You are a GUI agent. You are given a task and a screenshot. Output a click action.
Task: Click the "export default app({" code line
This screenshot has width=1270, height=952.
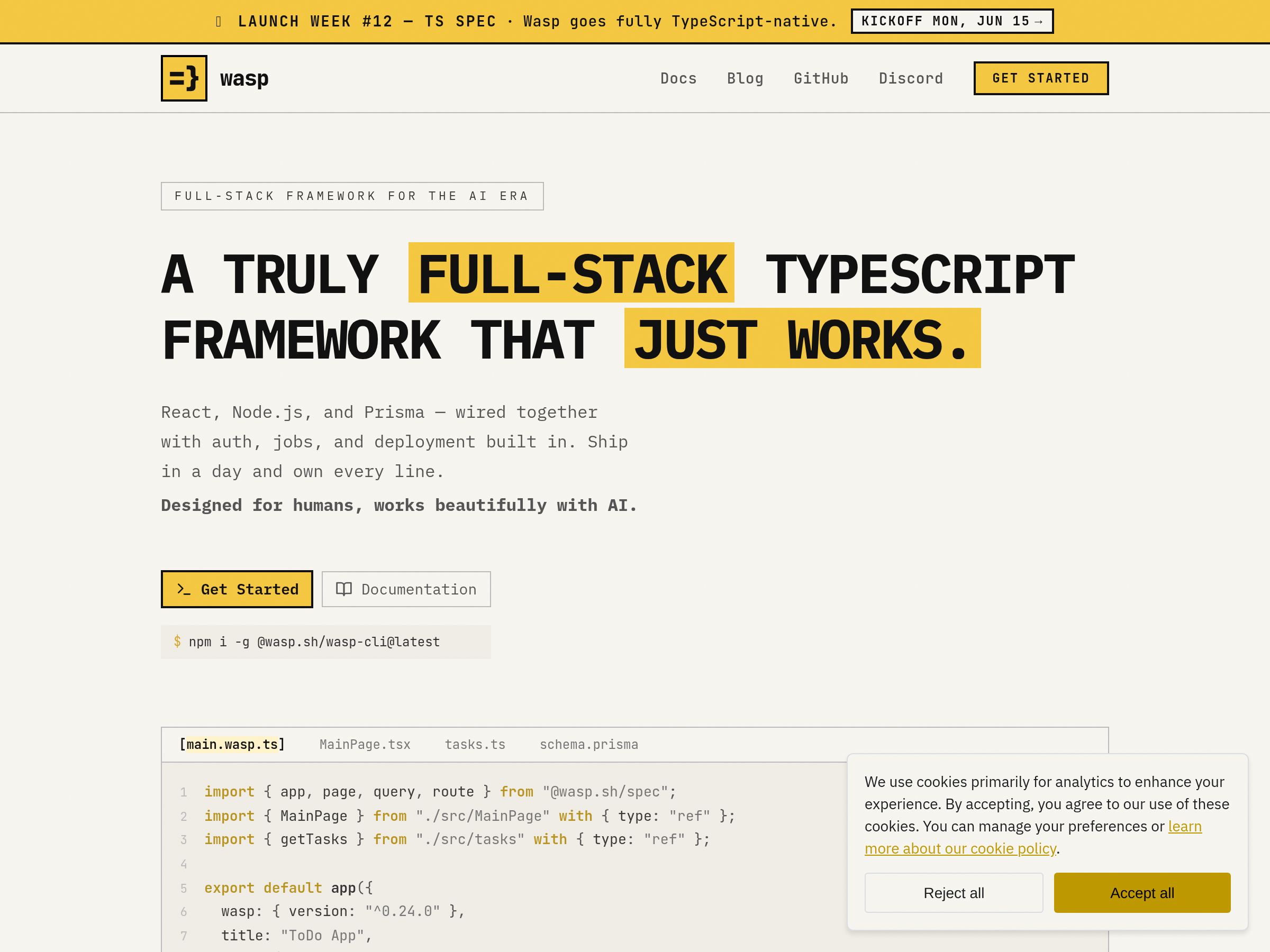[289, 887]
